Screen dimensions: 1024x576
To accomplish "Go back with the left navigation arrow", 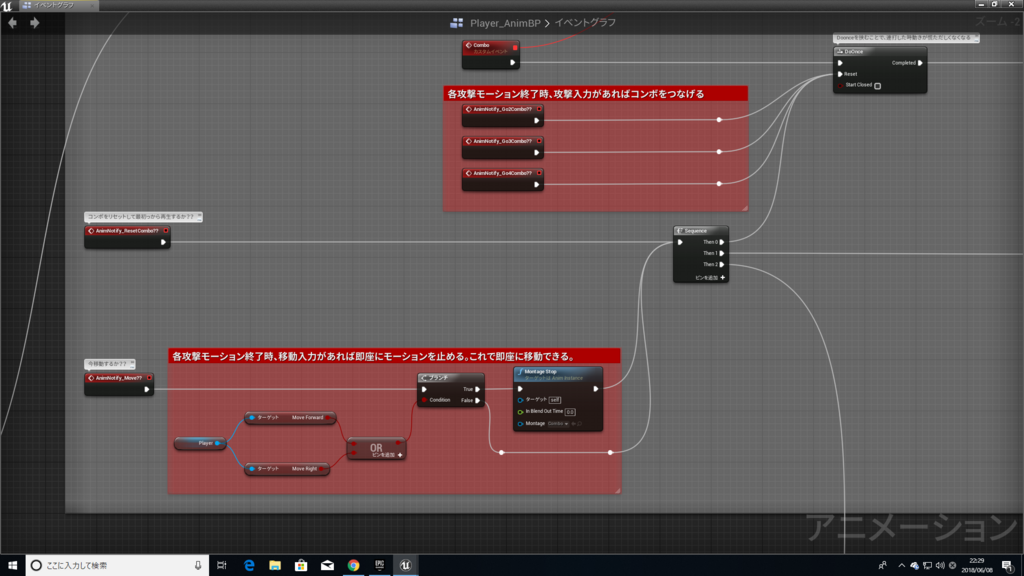I will (x=12, y=23).
